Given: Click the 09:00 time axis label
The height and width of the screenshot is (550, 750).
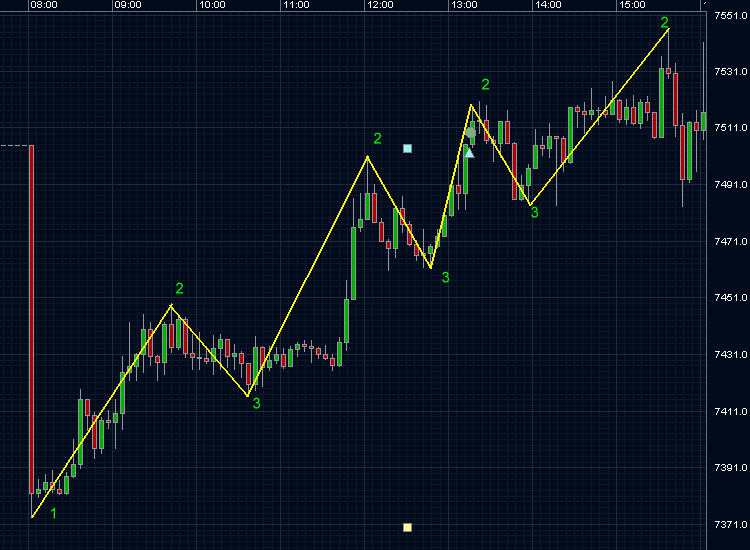Looking at the screenshot, I should [x=128, y=5].
